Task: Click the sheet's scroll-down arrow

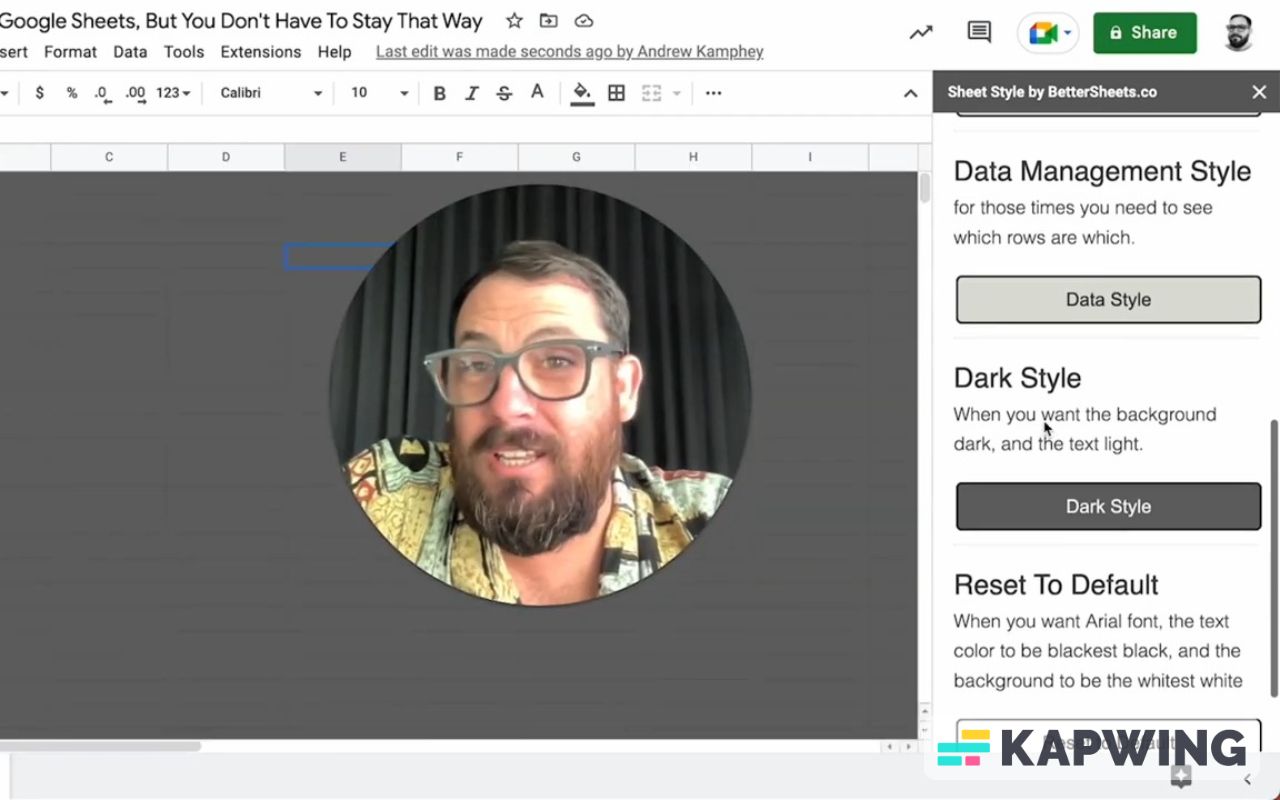Action: point(925,733)
